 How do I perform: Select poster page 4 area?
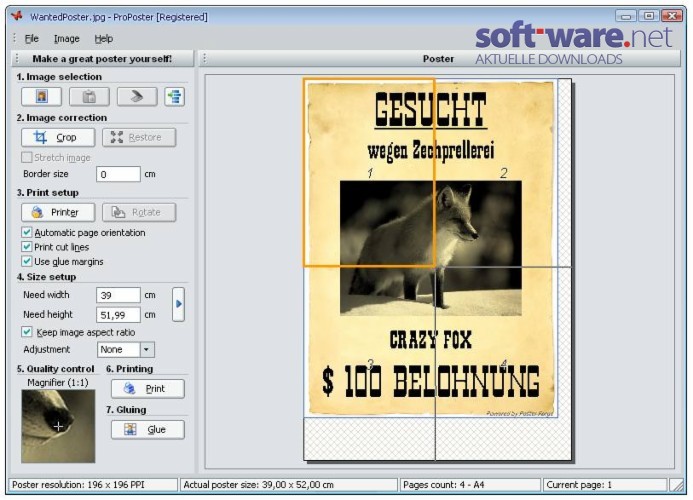coord(503,363)
